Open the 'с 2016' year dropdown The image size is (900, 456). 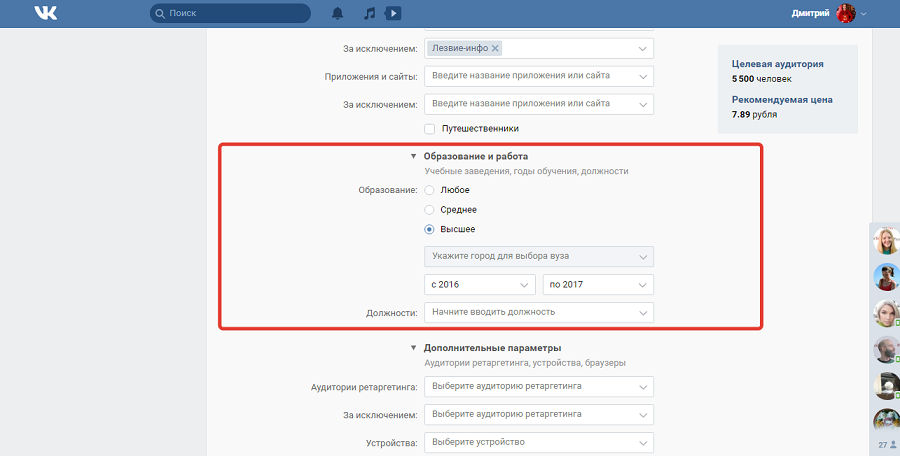(x=480, y=284)
